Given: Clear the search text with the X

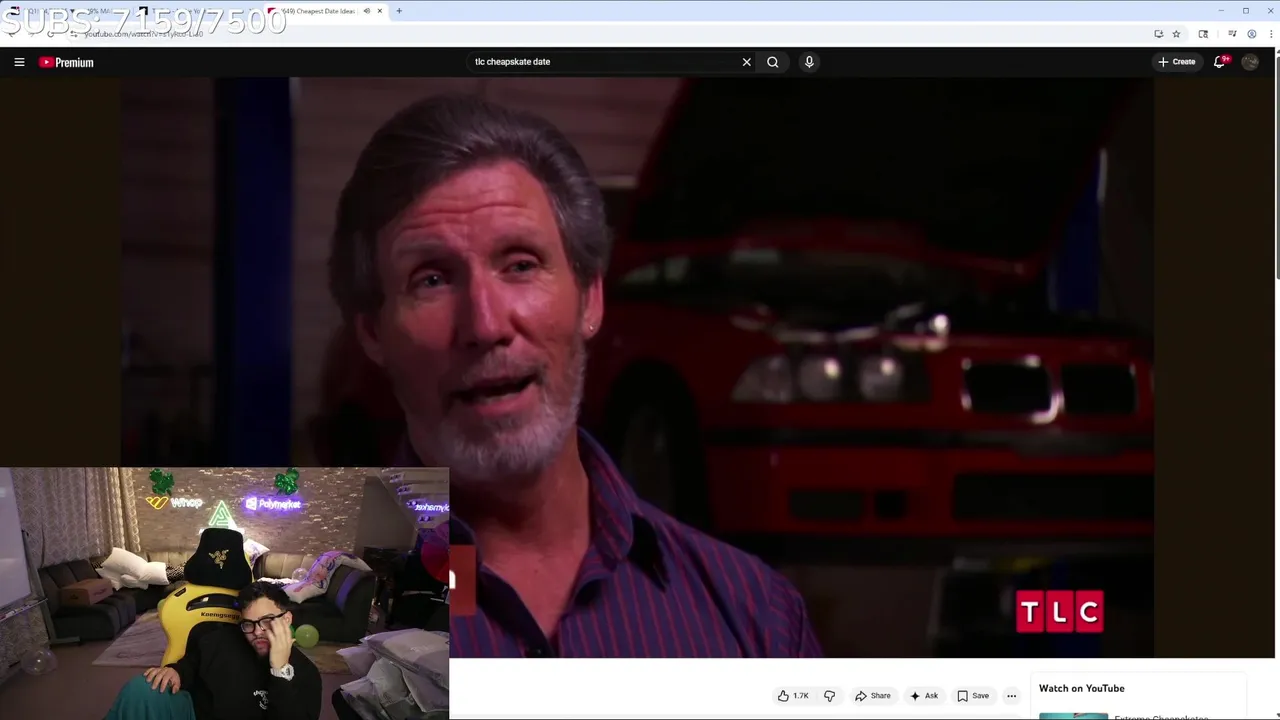Looking at the screenshot, I should coord(746,62).
